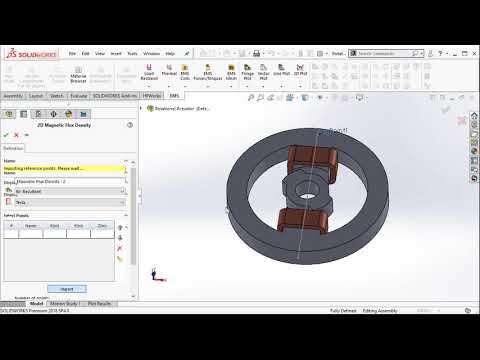
Task: Open the EMS Coils tool
Action: click(x=185, y=72)
